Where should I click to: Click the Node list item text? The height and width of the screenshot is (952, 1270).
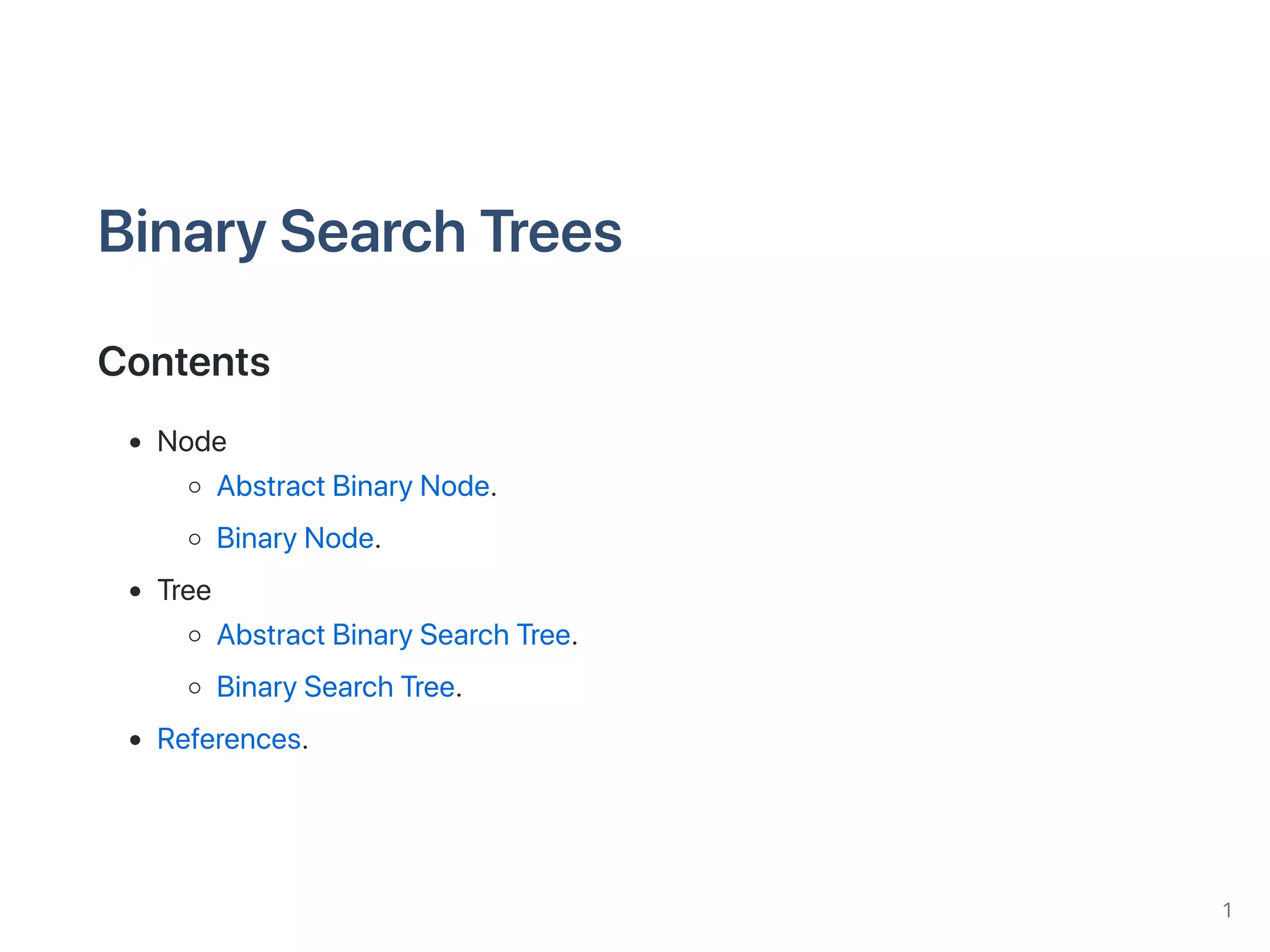coord(192,442)
